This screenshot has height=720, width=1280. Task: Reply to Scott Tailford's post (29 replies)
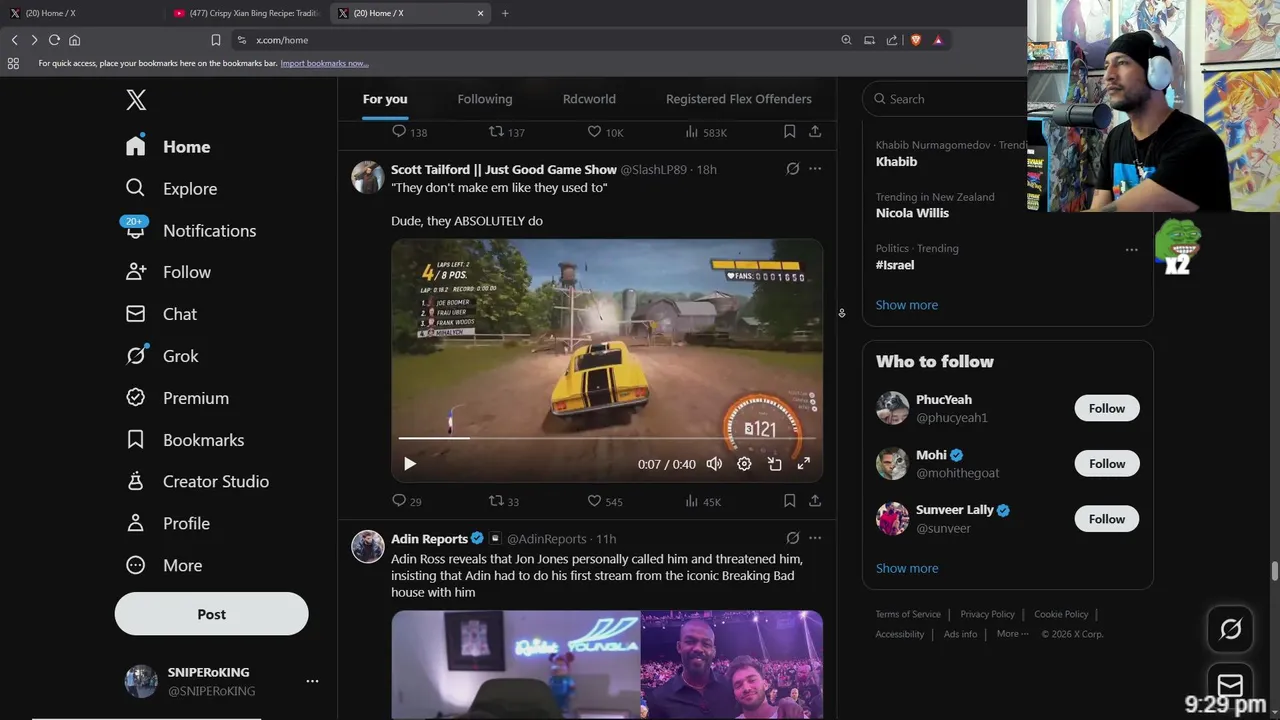pos(407,501)
